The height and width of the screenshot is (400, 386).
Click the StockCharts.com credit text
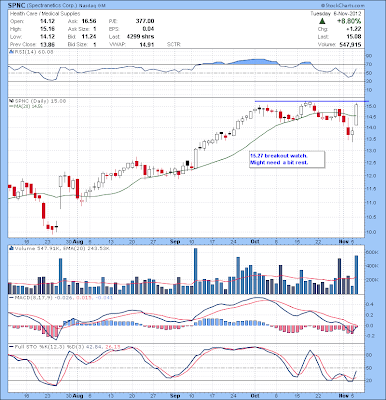pyautogui.click(x=343, y=6)
